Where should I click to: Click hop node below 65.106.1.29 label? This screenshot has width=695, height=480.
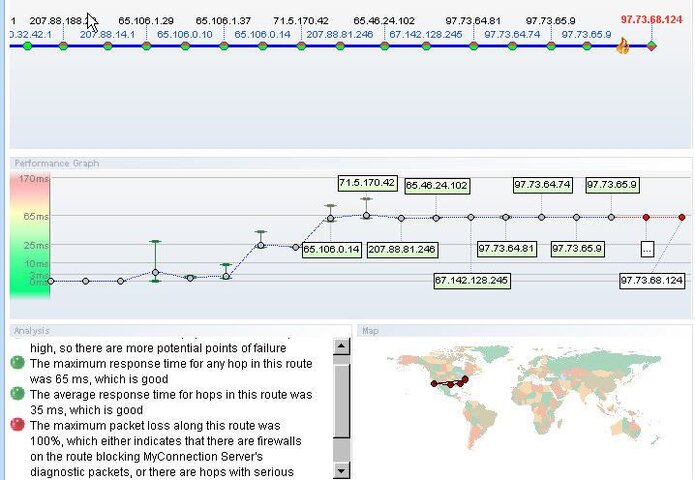tap(147, 46)
